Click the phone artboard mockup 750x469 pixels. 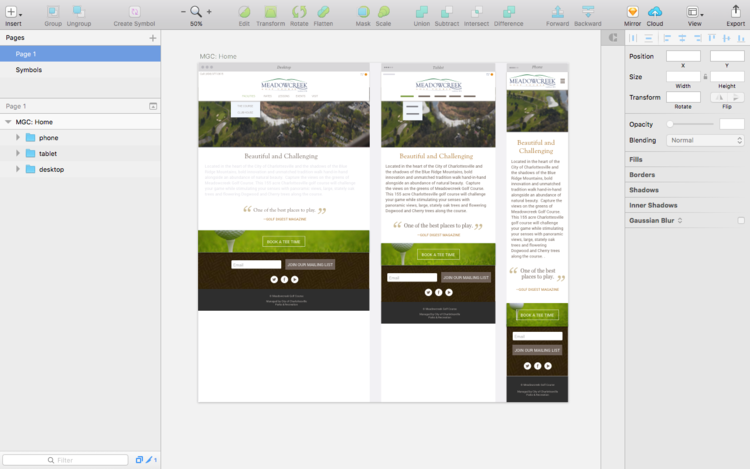point(537,233)
